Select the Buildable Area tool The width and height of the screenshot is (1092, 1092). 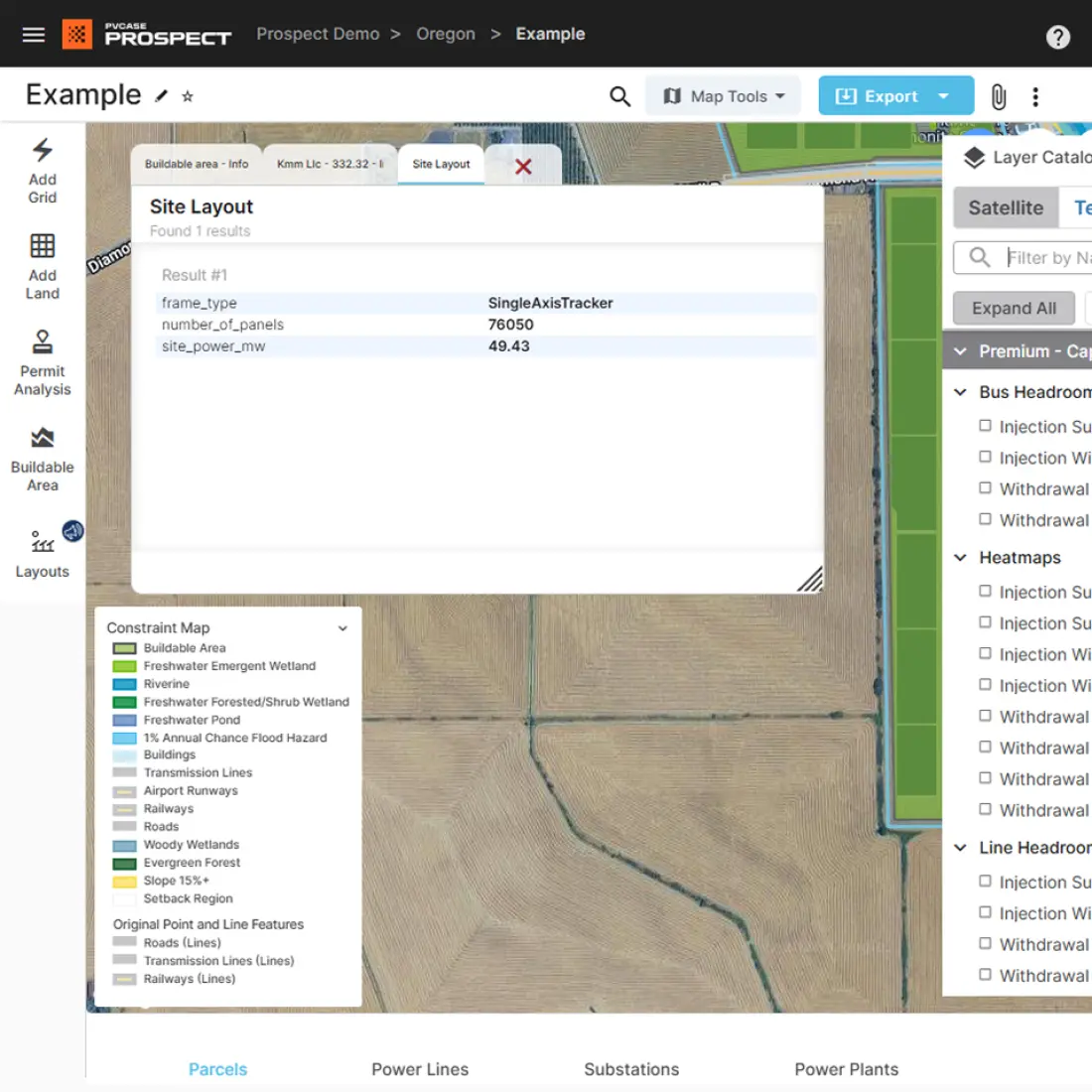point(41,455)
